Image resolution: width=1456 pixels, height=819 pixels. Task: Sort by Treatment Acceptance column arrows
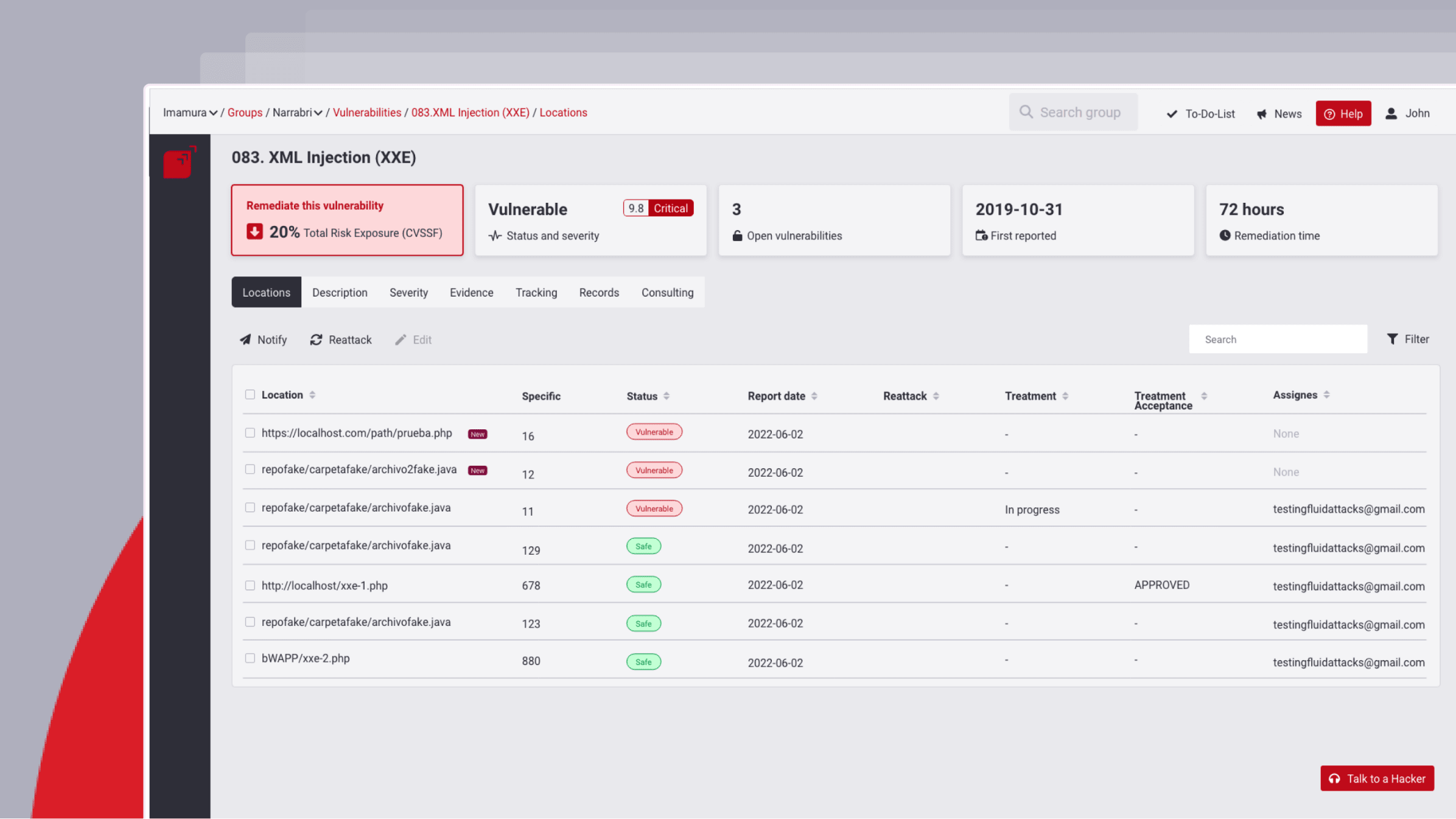(x=1204, y=396)
